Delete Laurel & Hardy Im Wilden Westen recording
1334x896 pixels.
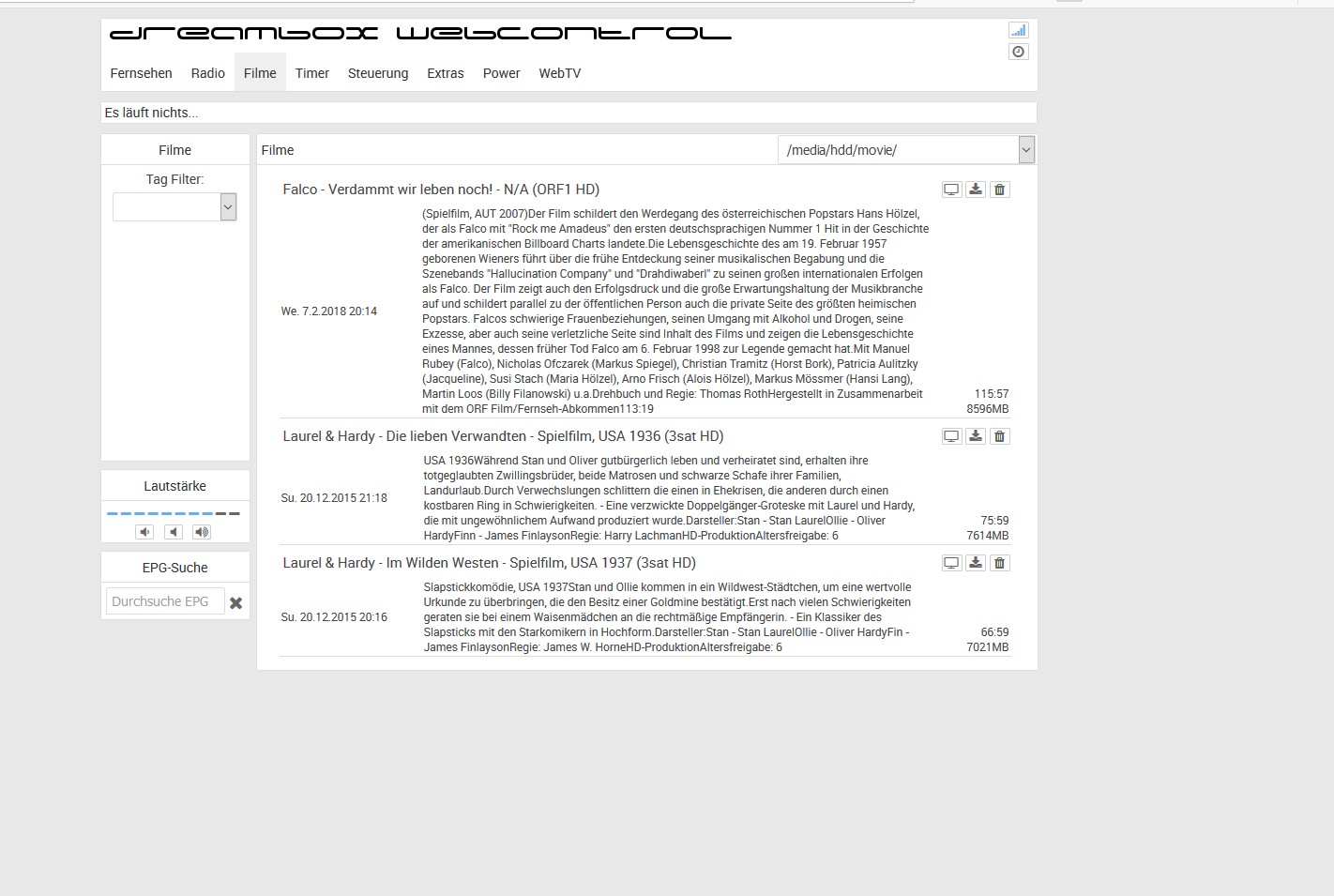[x=1000, y=563]
